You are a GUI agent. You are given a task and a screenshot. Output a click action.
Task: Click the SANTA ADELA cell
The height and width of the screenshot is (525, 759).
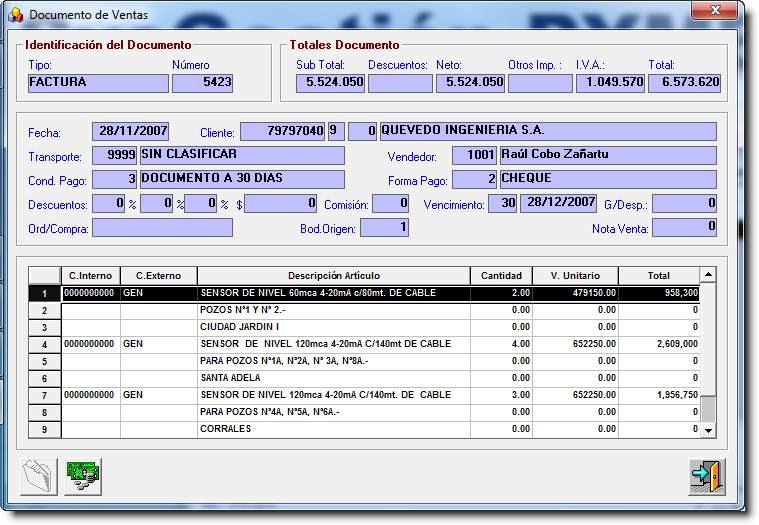pos(334,378)
